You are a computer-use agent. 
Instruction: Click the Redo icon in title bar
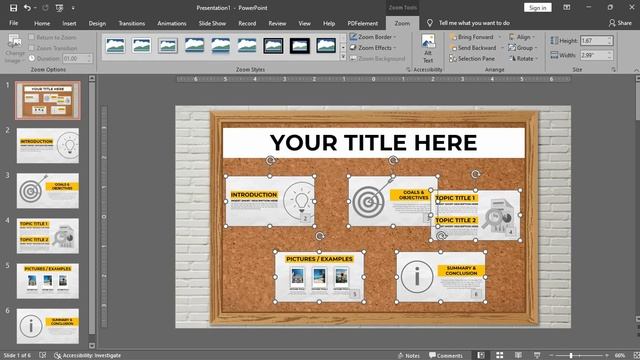point(45,8)
